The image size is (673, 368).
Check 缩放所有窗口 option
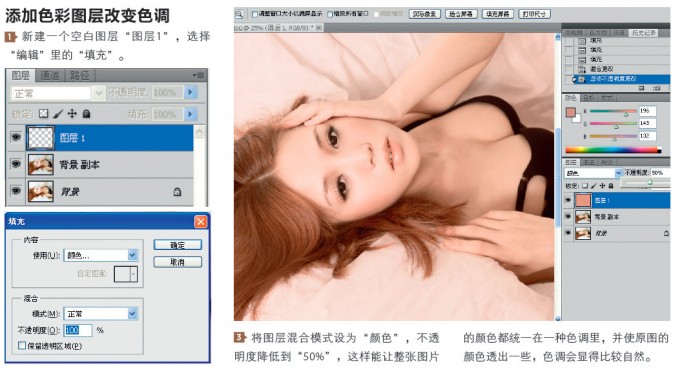pos(330,14)
